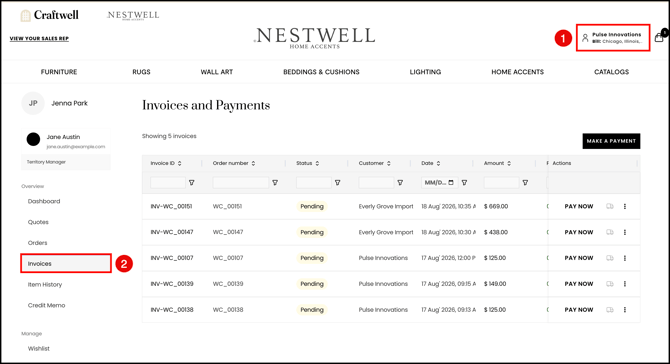Click the JP avatar for Jenna Park
Screen dimensions: 670x364
[33, 103]
